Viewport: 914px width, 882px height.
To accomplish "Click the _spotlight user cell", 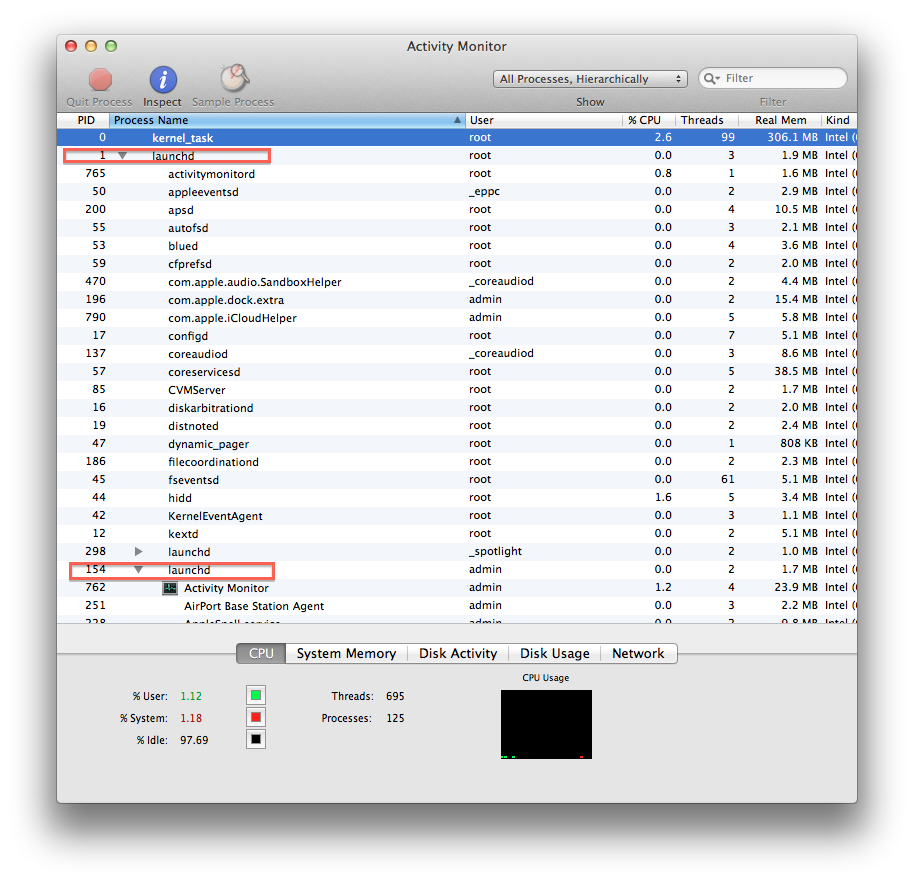I will tap(495, 551).
